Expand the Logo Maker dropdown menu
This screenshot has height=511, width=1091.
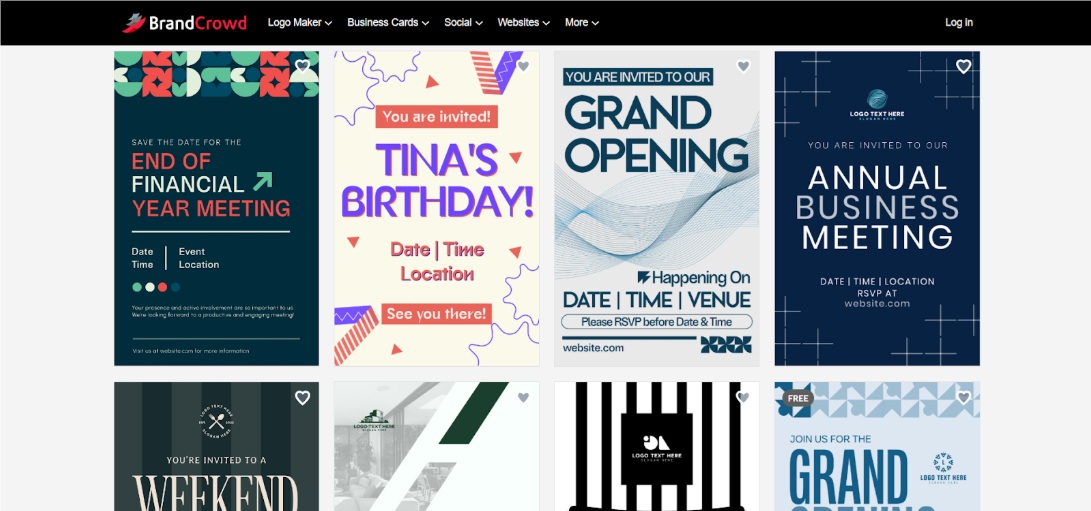point(300,22)
